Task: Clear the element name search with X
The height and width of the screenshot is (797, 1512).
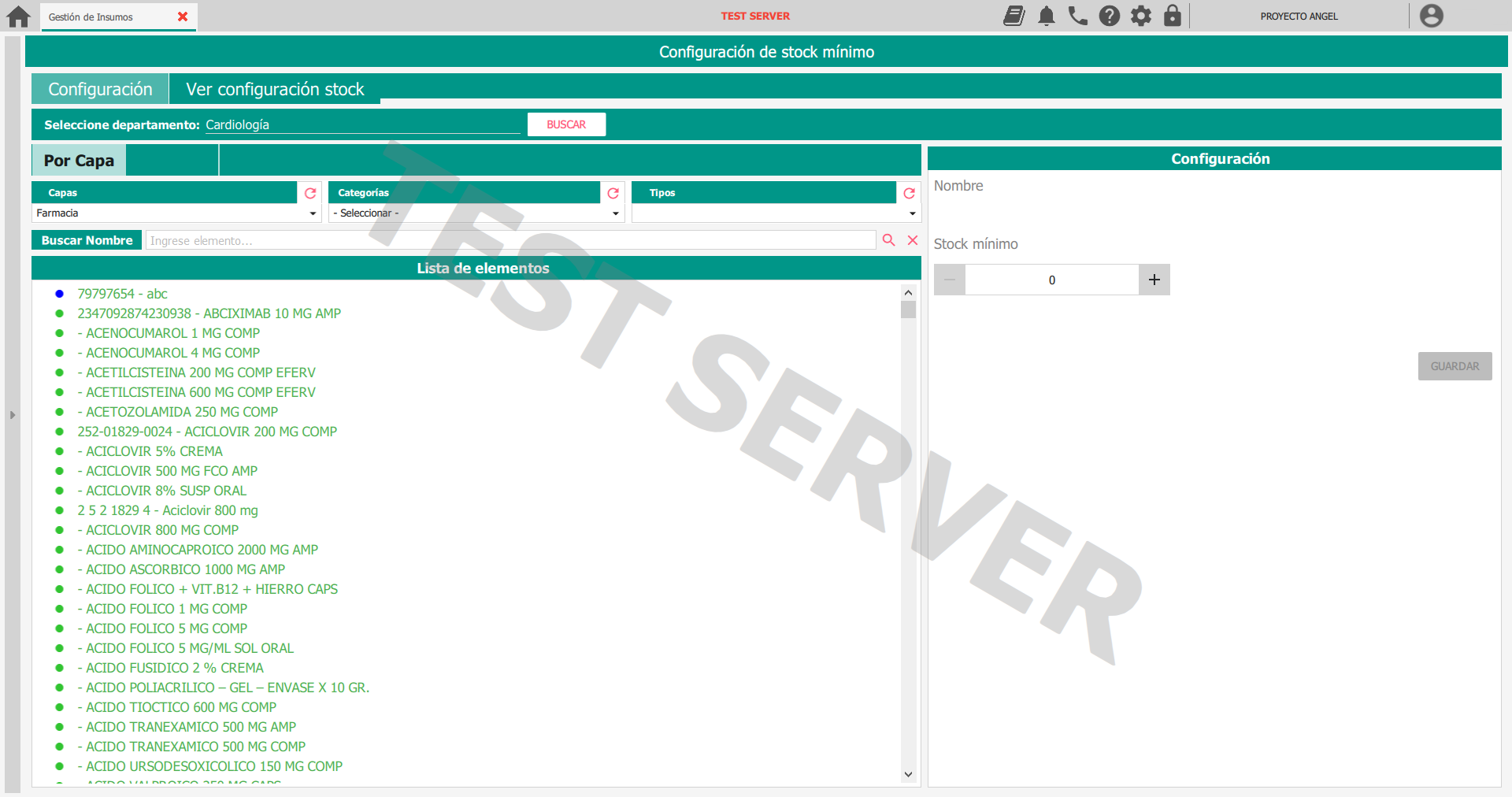Action: (x=913, y=240)
